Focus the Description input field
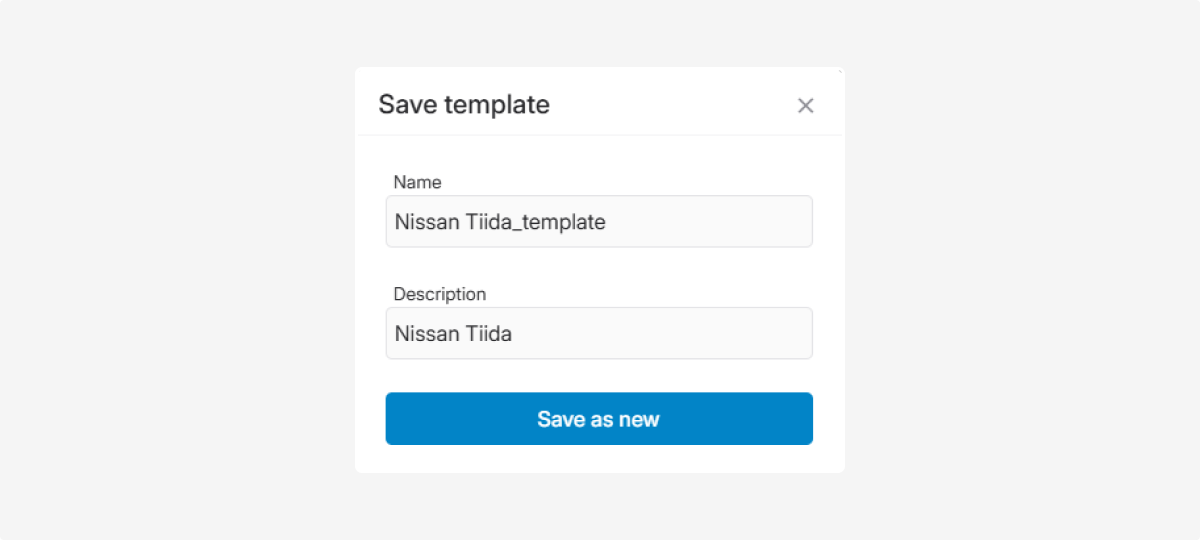 pyautogui.click(x=598, y=334)
